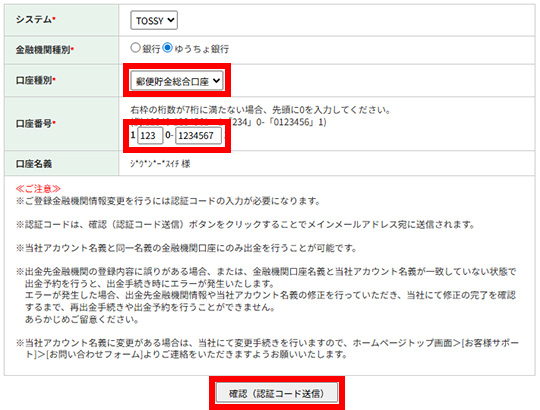Image resolution: width=540 pixels, height=410 pixels.
Task: Click the account number field containing 1234567
Action: (198, 136)
